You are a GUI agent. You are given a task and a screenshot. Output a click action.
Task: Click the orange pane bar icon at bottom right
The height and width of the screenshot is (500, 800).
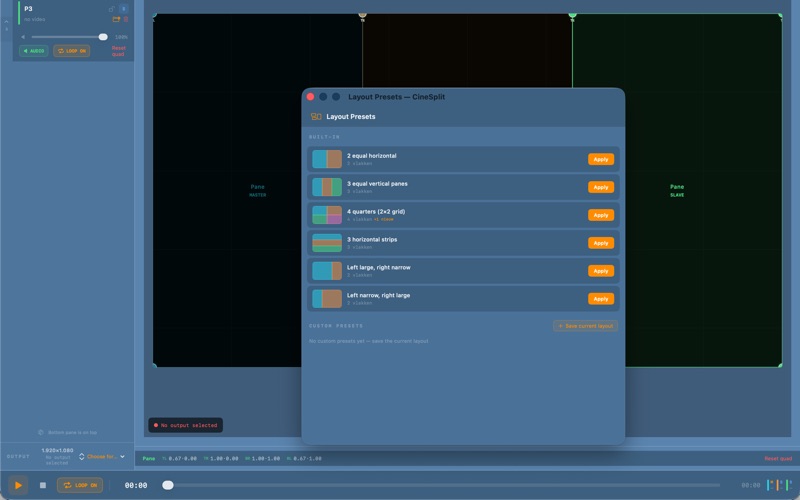[780, 485]
